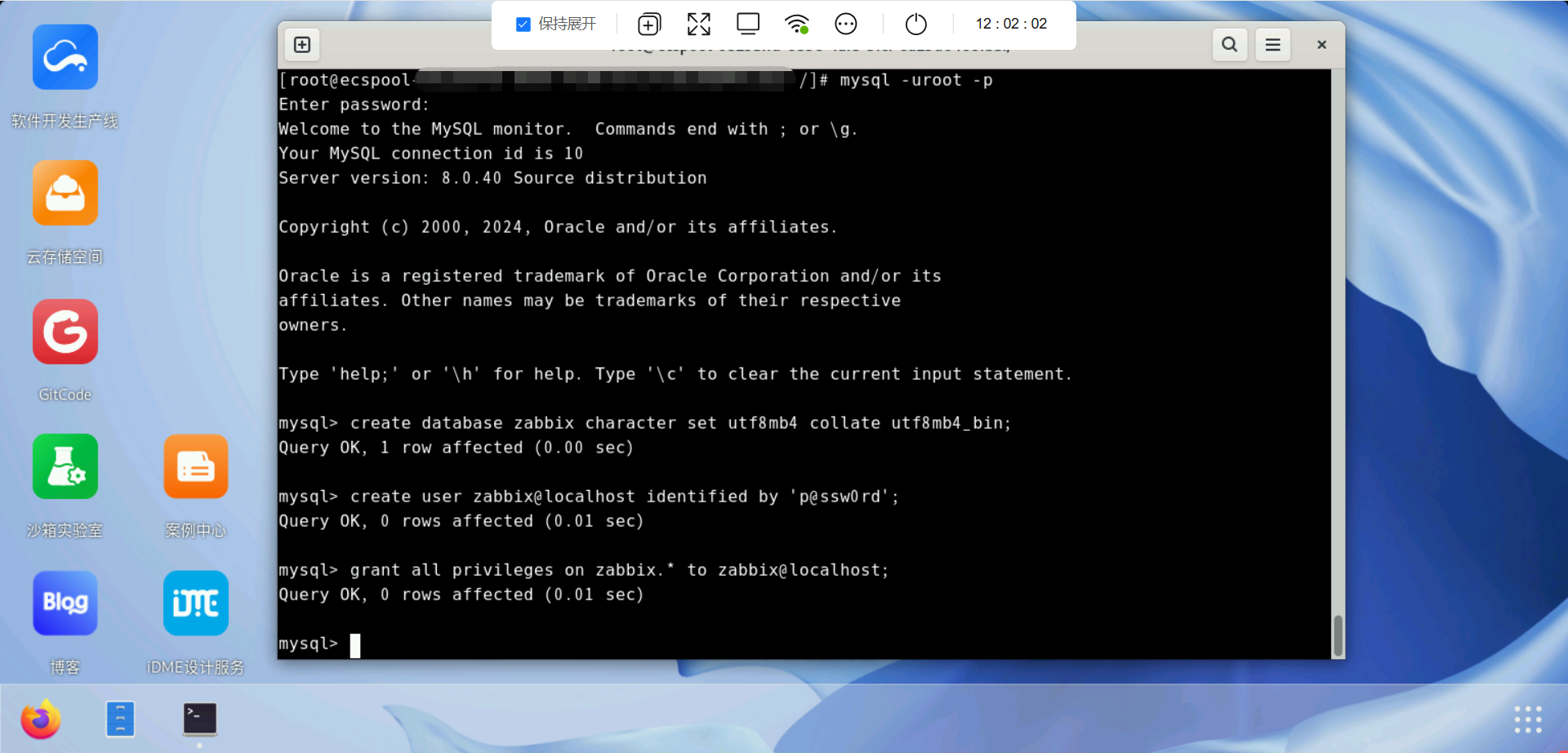Open the file manager taskbar icon
1568x753 pixels.
[x=120, y=720]
